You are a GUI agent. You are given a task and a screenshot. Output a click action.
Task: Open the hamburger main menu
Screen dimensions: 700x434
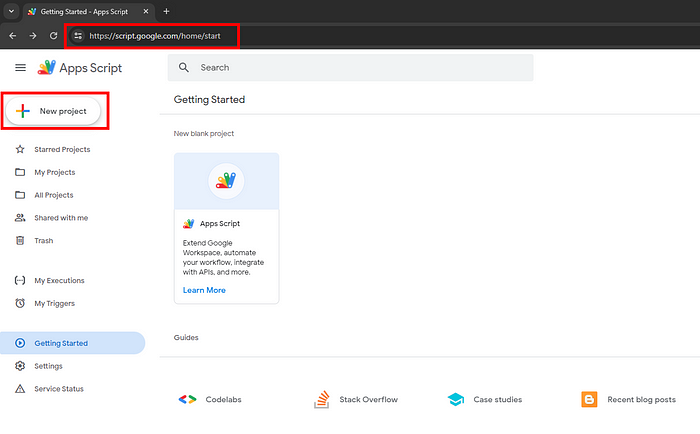tap(20, 68)
